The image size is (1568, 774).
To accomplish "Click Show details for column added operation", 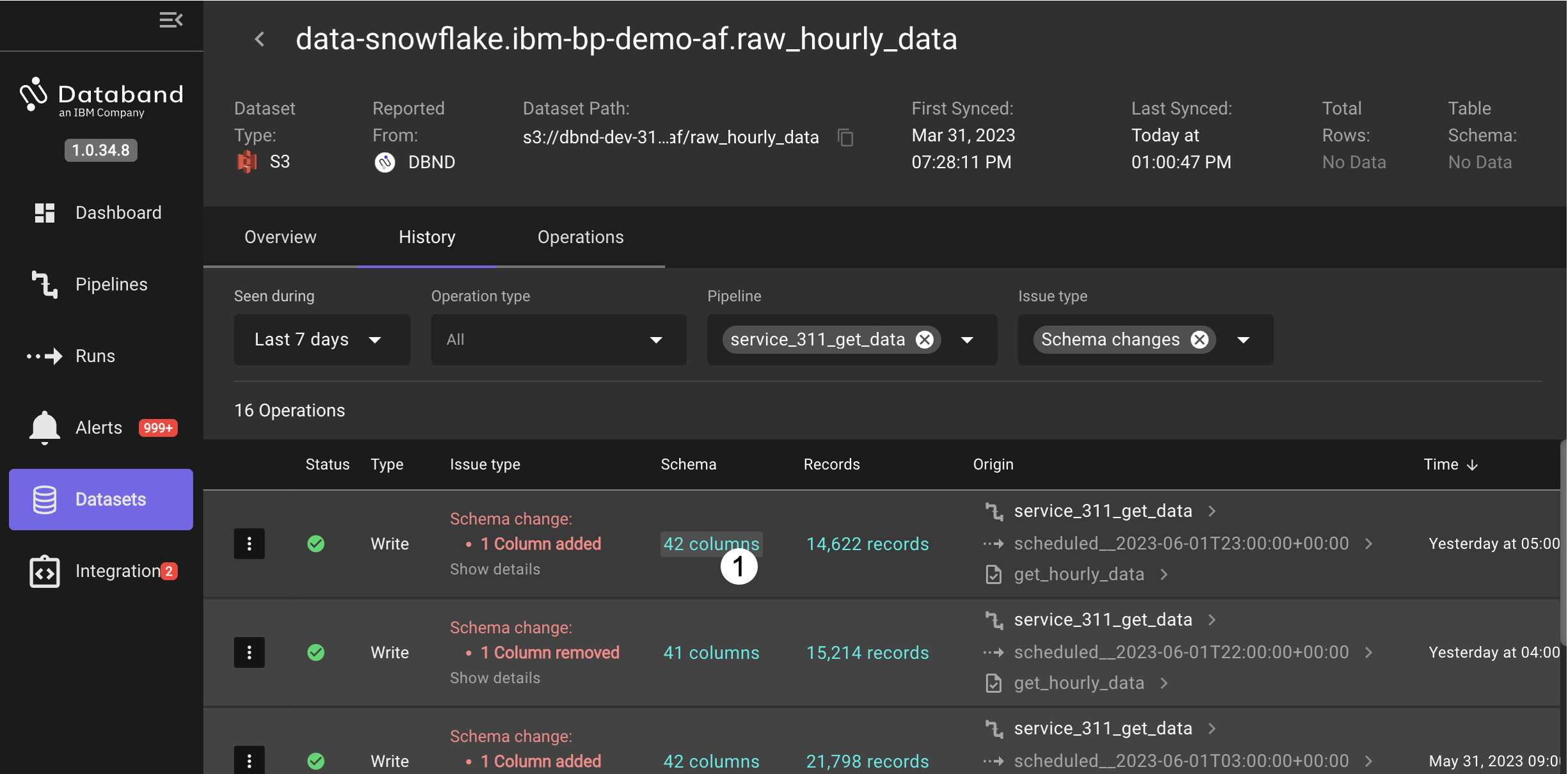I will (495, 568).
